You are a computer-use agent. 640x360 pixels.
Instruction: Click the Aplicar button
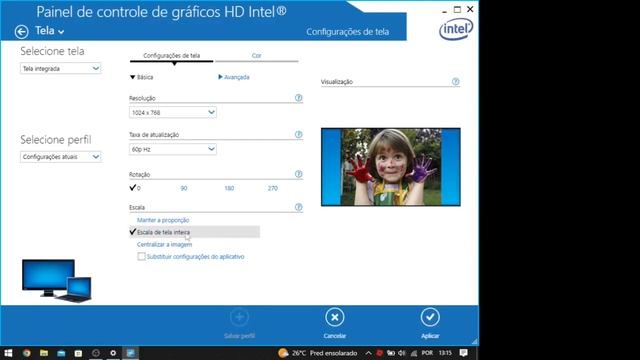pyautogui.click(x=430, y=324)
